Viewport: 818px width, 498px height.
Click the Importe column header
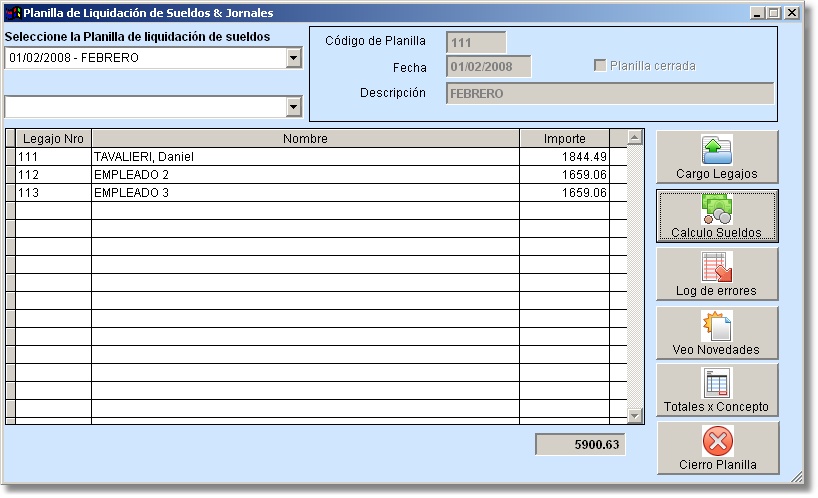[x=564, y=139]
